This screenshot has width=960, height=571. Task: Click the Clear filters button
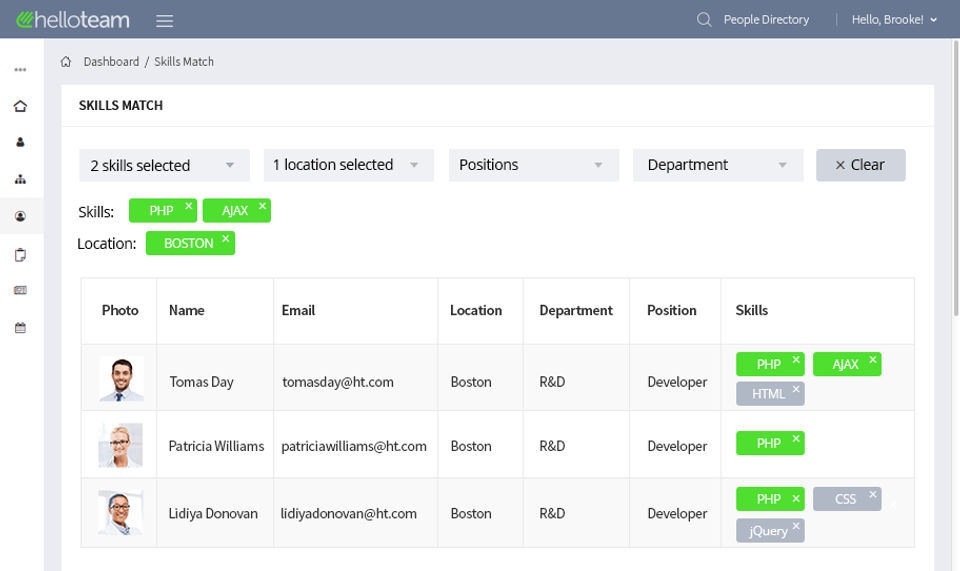coord(860,165)
